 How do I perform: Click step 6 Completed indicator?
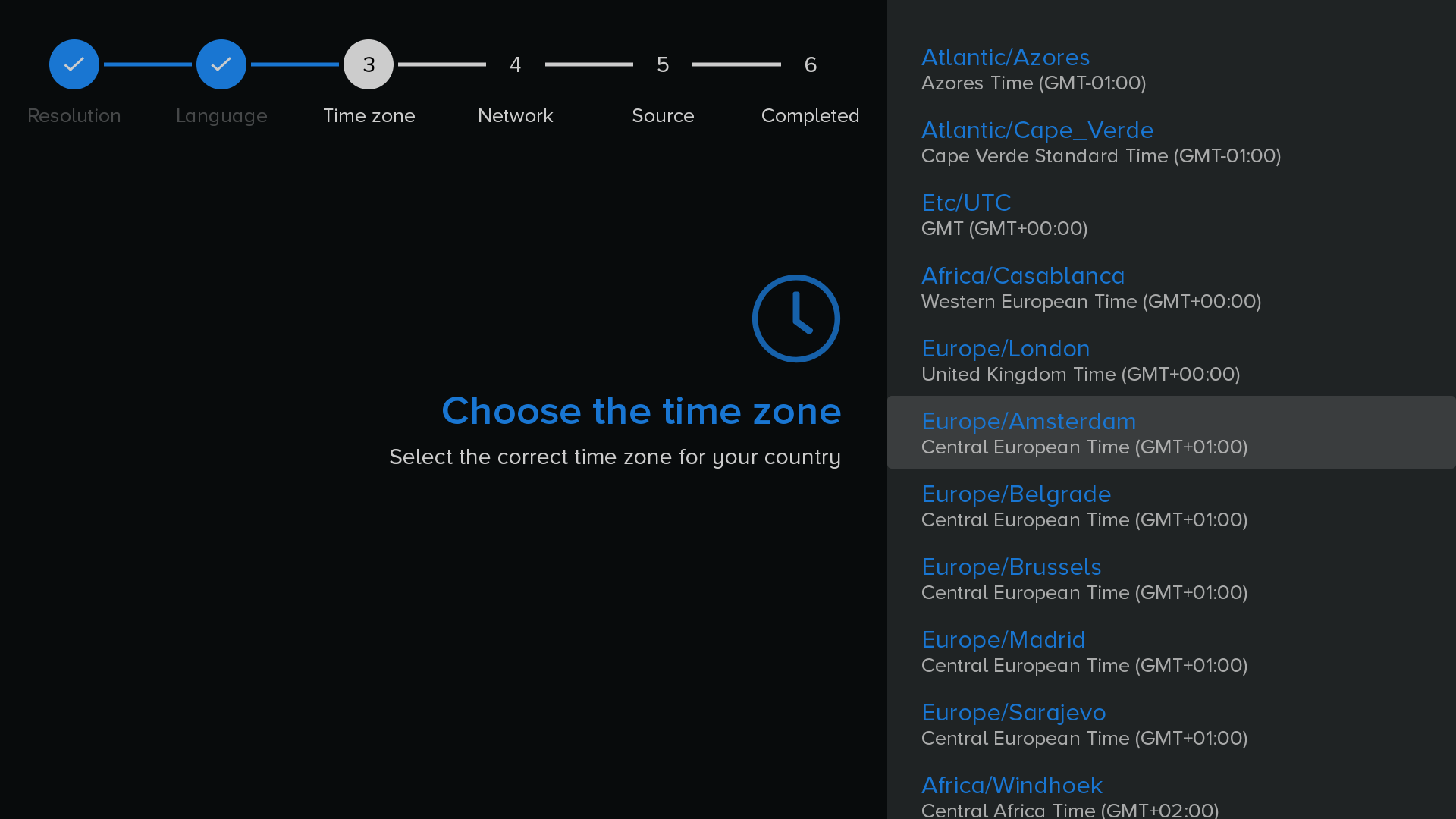tap(811, 64)
